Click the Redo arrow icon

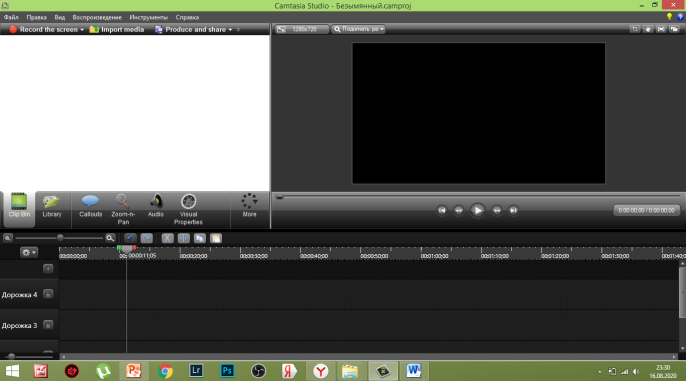pyautogui.click(x=147, y=238)
